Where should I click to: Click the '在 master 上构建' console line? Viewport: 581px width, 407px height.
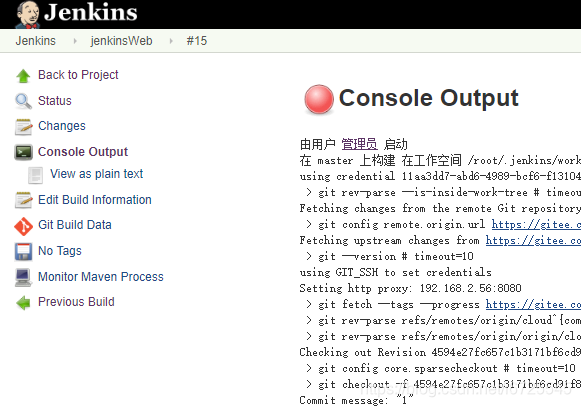[x=440, y=161]
